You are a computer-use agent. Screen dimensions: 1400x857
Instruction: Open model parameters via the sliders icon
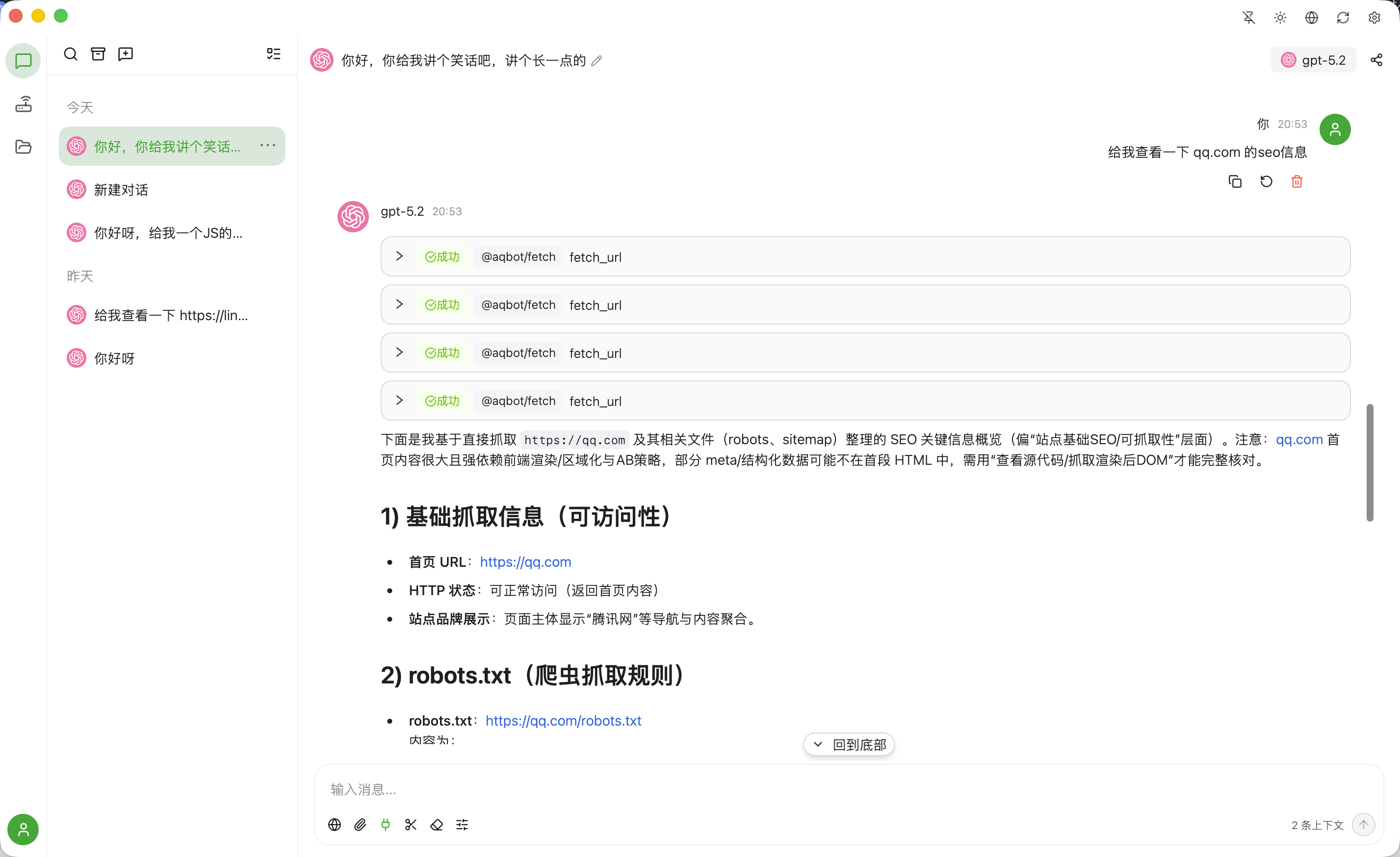[462, 825]
